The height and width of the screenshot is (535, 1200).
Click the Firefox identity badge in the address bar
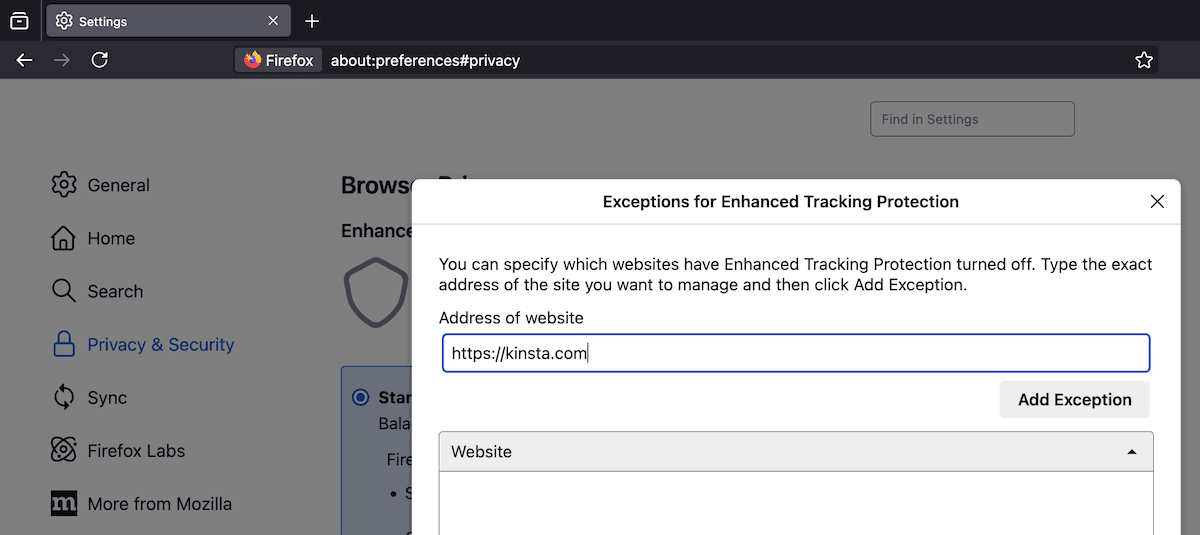pos(278,60)
